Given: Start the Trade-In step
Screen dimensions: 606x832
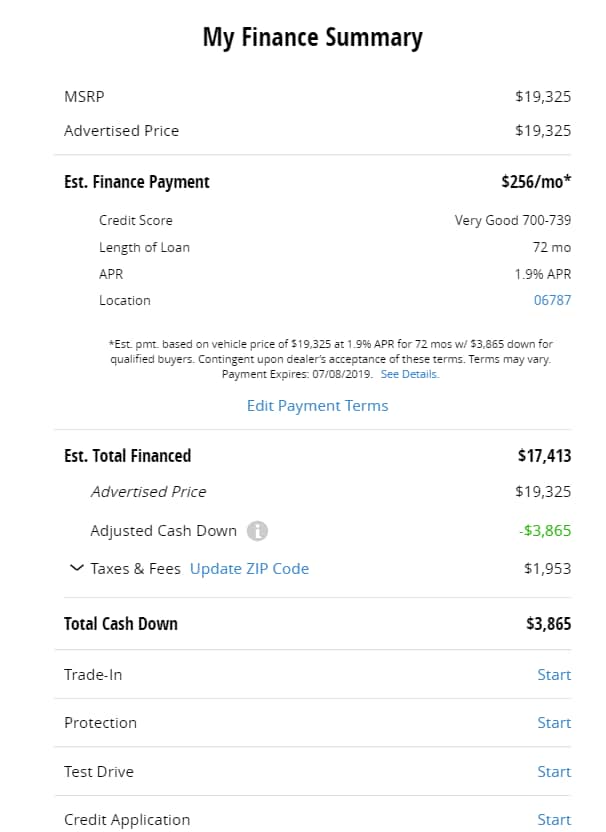Looking at the screenshot, I should [x=554, y=675].
